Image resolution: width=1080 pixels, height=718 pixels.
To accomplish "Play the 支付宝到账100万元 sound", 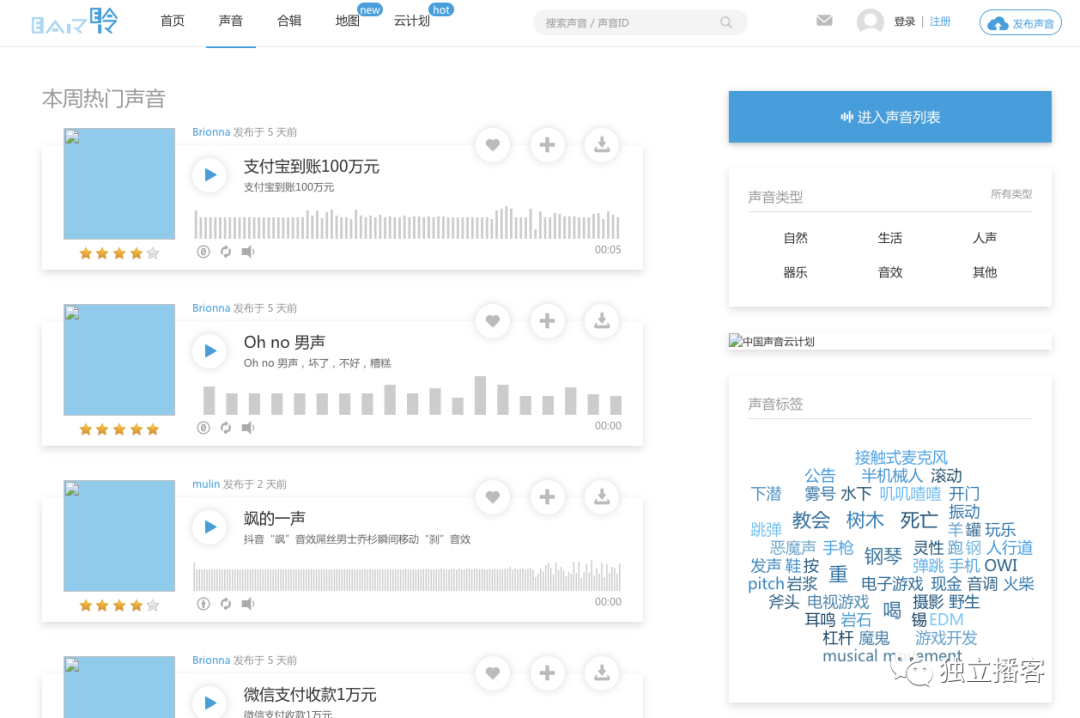I will click(210, 175).
